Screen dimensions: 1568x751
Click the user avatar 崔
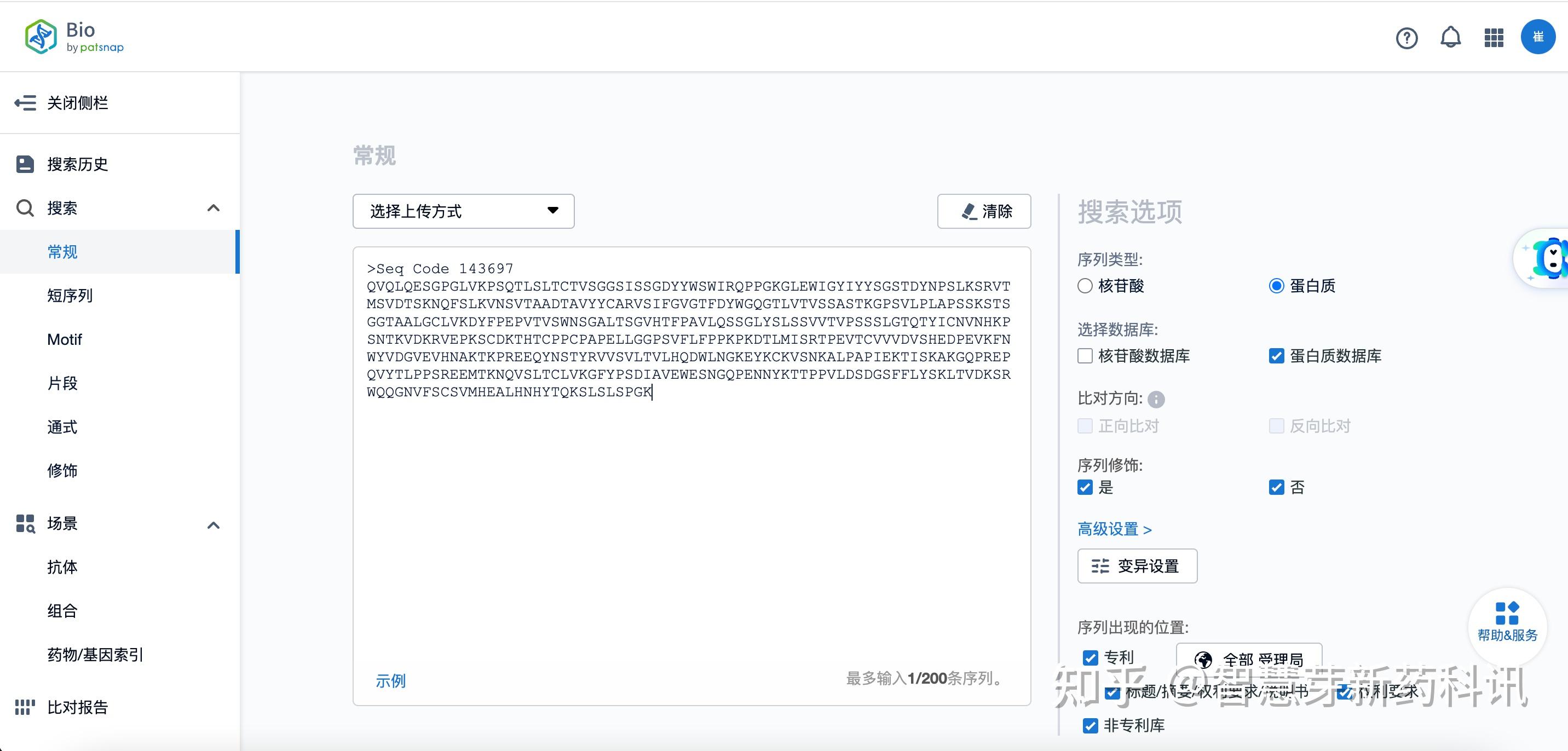[1538, 37]
